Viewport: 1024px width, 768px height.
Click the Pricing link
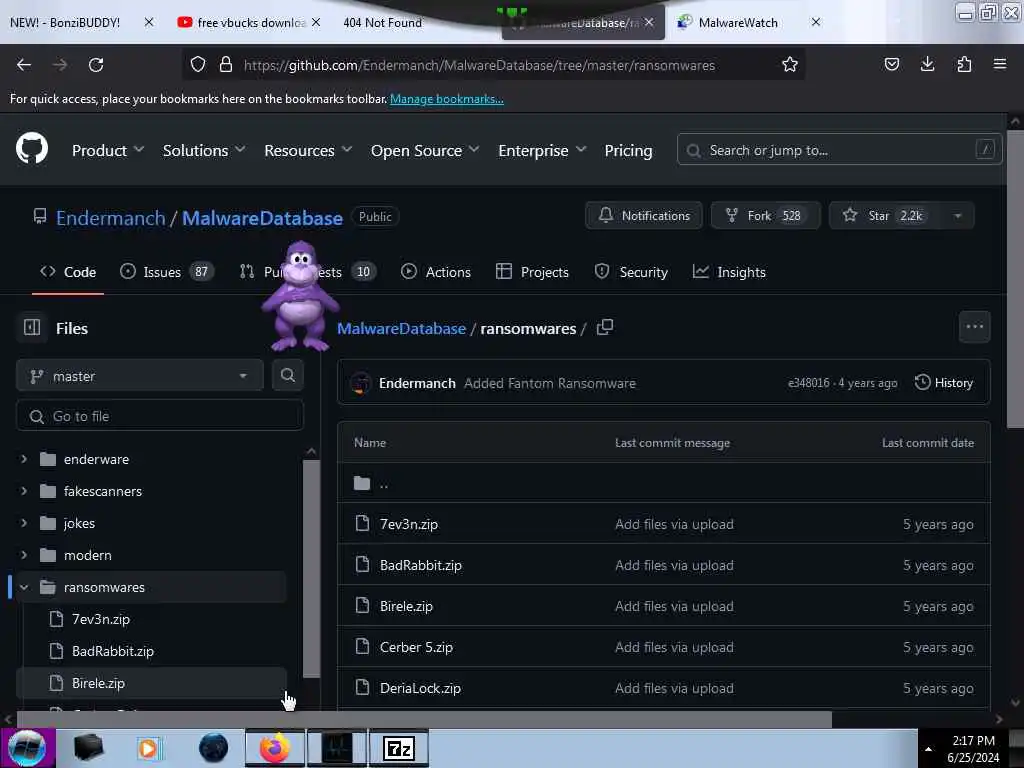click(628, 150)
